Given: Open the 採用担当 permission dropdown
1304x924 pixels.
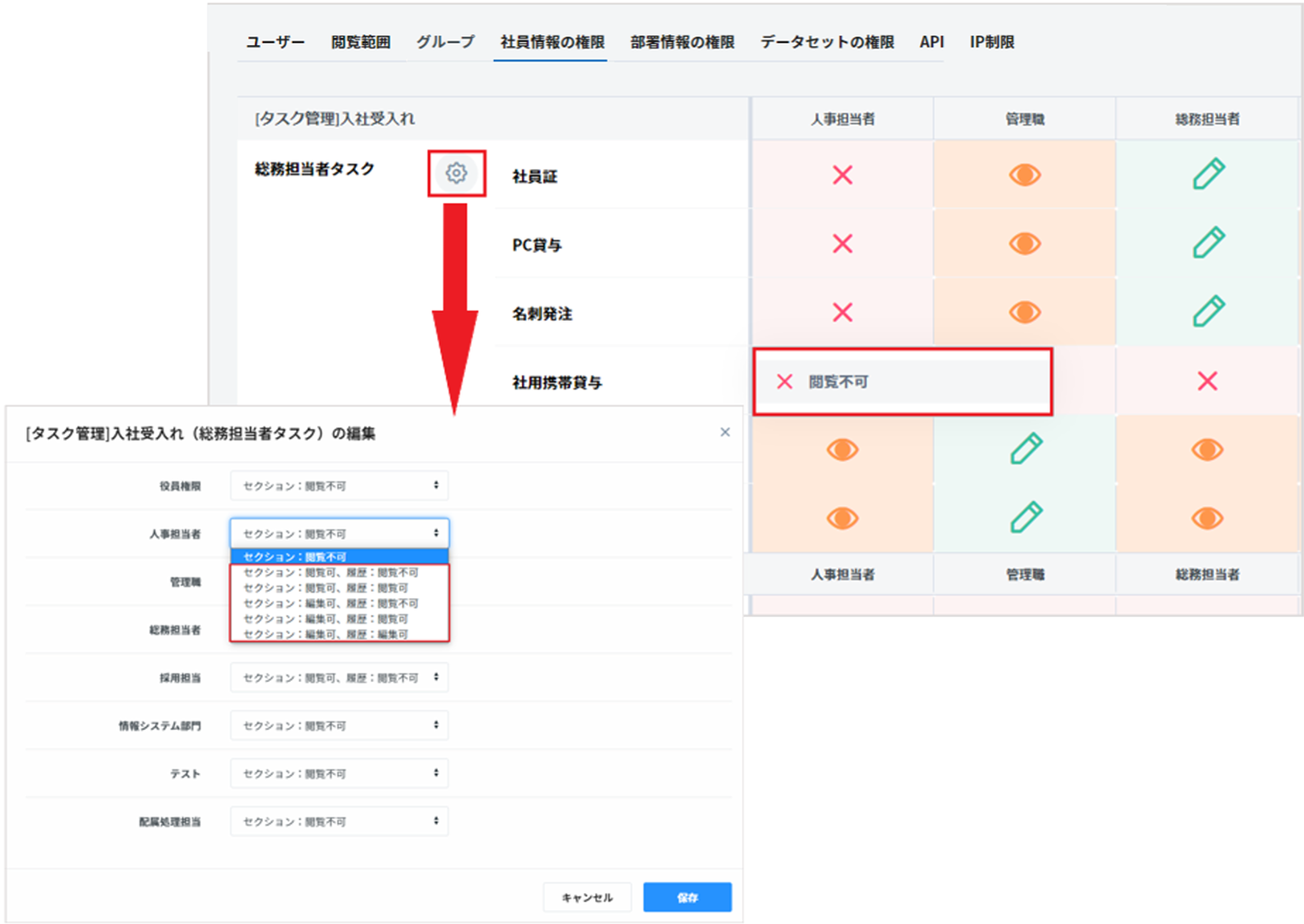Looking at the screenshot, I should [340, 677].
